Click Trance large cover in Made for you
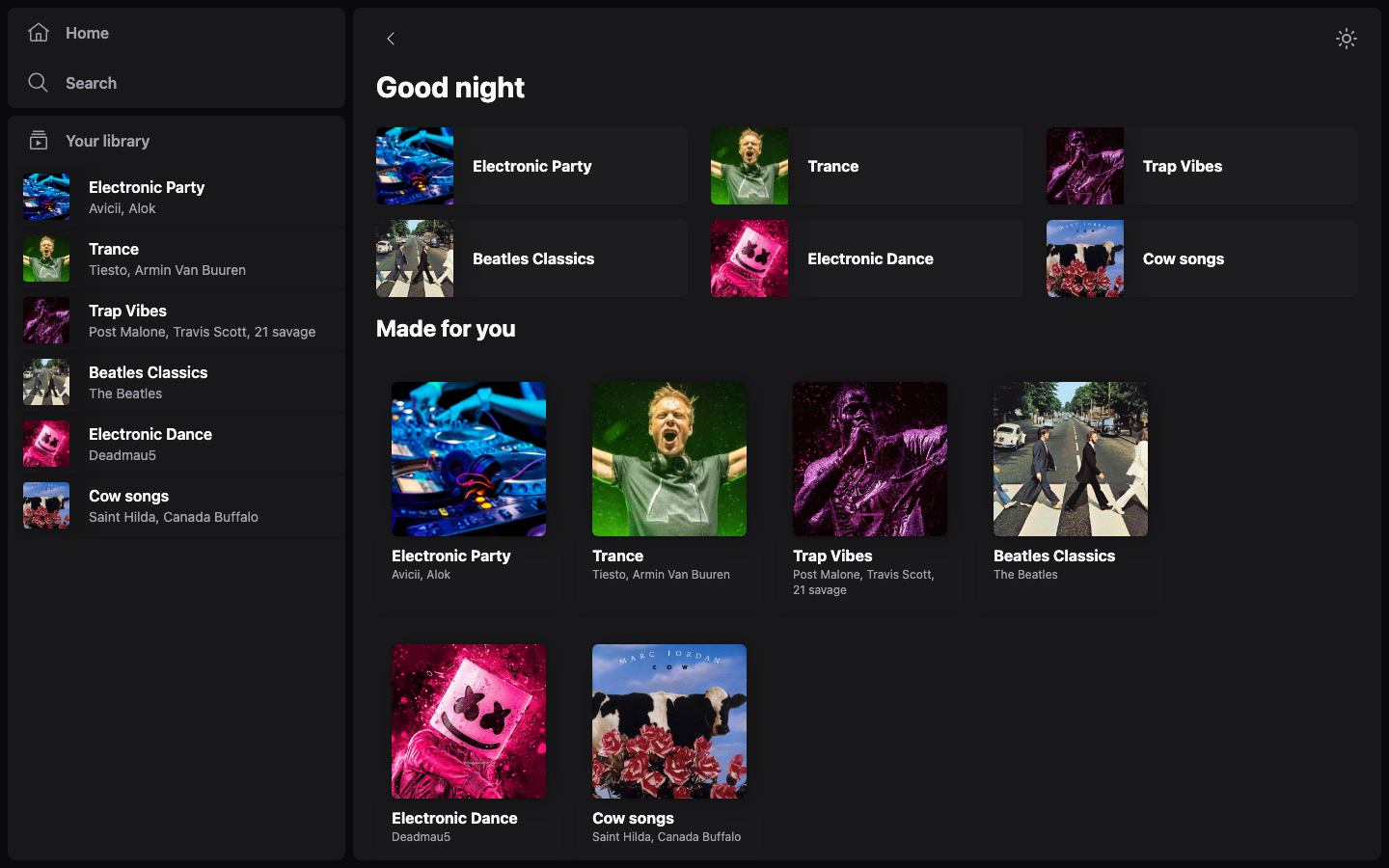Viewport: 1389px width, 868px height. pyautogui.click(x=669, y=459)
